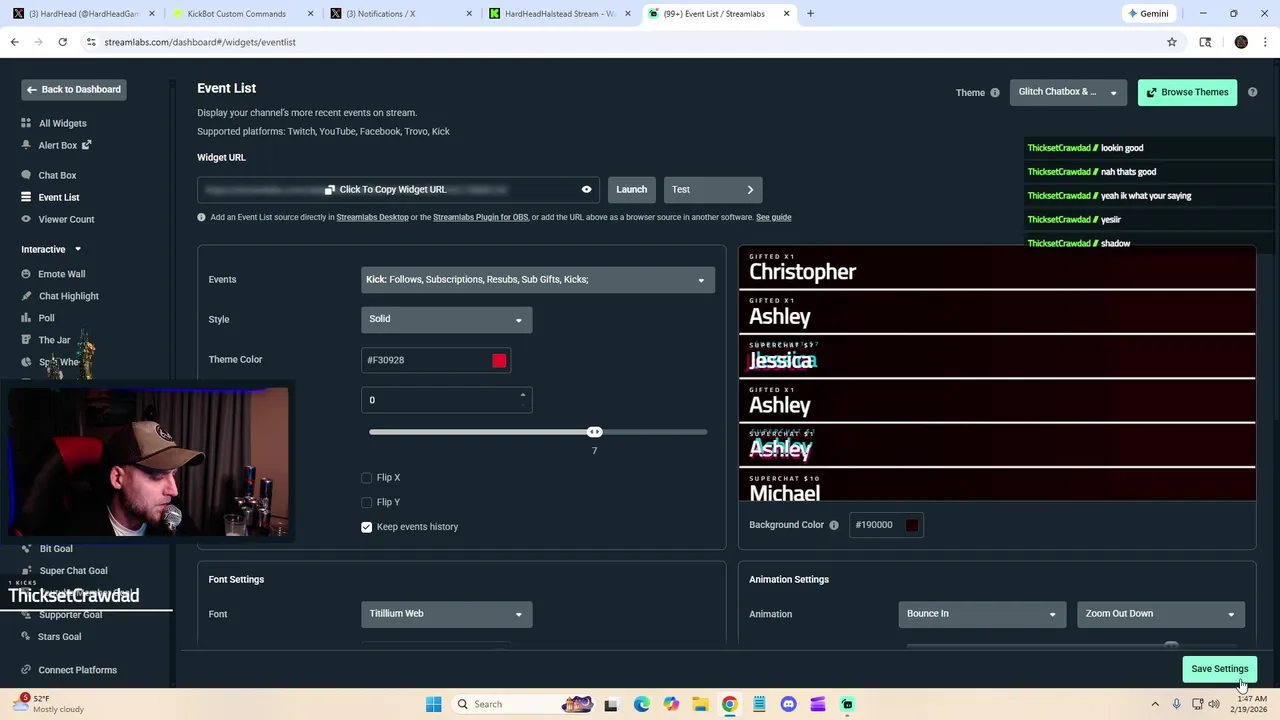The image size is (1280, 720).
Task: Open the Chrome three-dot menu
Action: (1265, 42)
